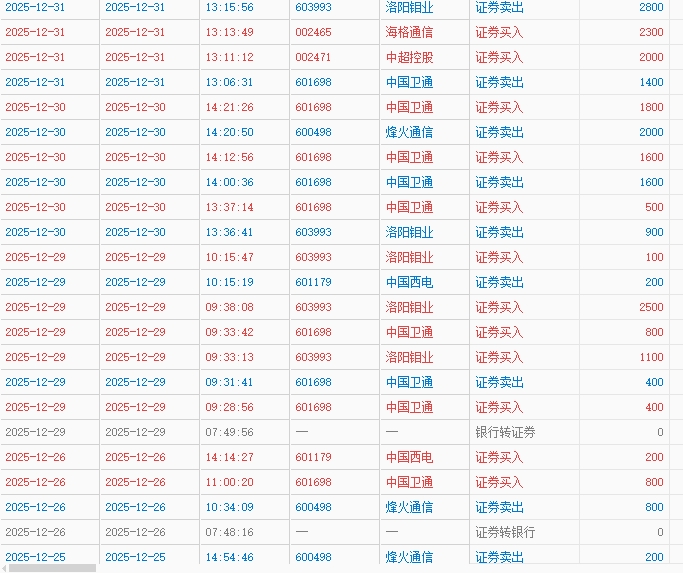
Task: Click the 证券转银行 operation cell
Action: click(505, 532)
